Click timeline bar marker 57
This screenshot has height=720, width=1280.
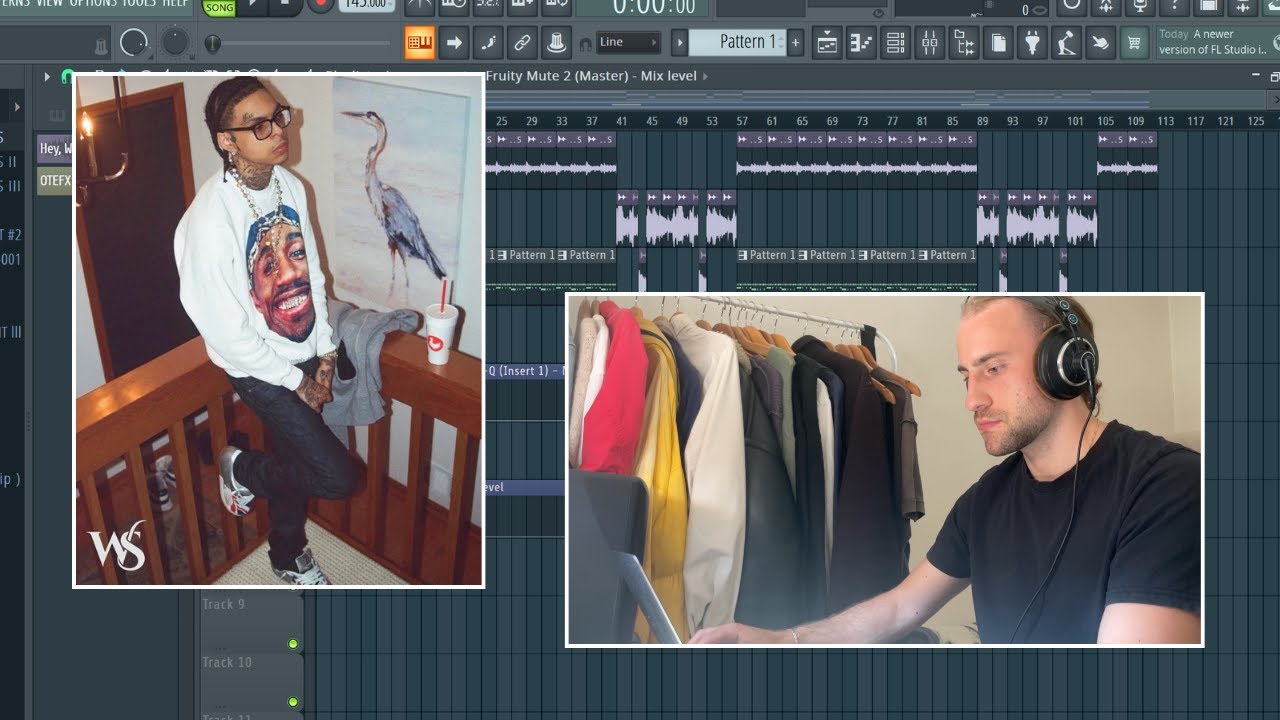click(x=742, y=121)
